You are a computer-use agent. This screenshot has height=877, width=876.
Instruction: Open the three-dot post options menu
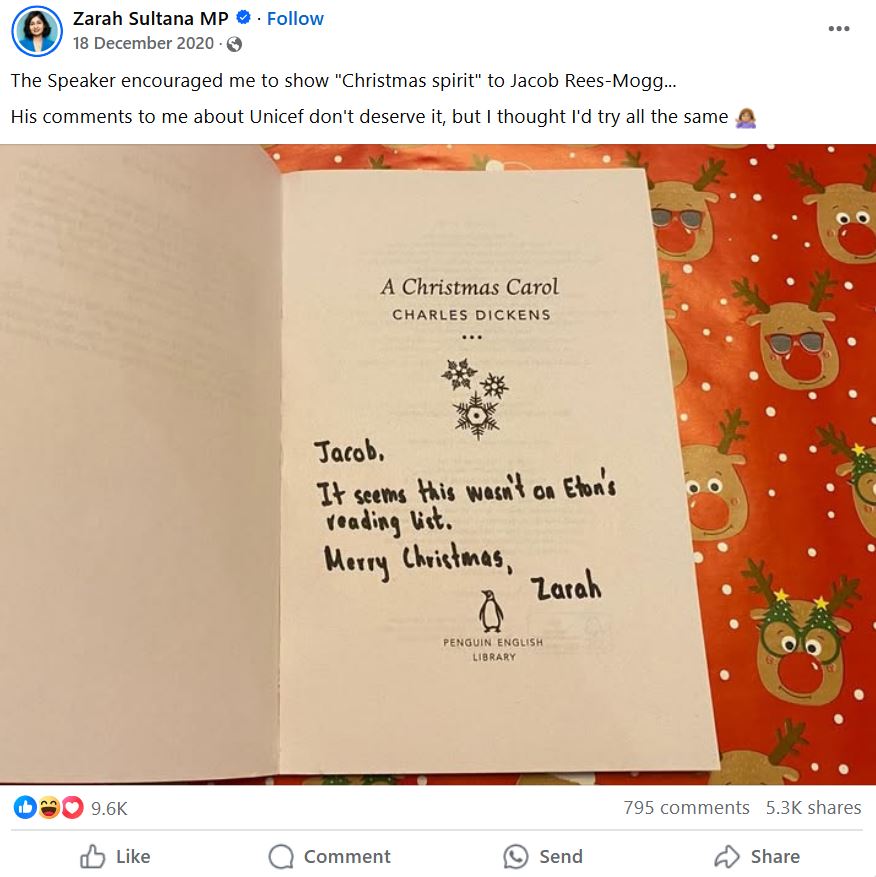(x=839, y=29)
